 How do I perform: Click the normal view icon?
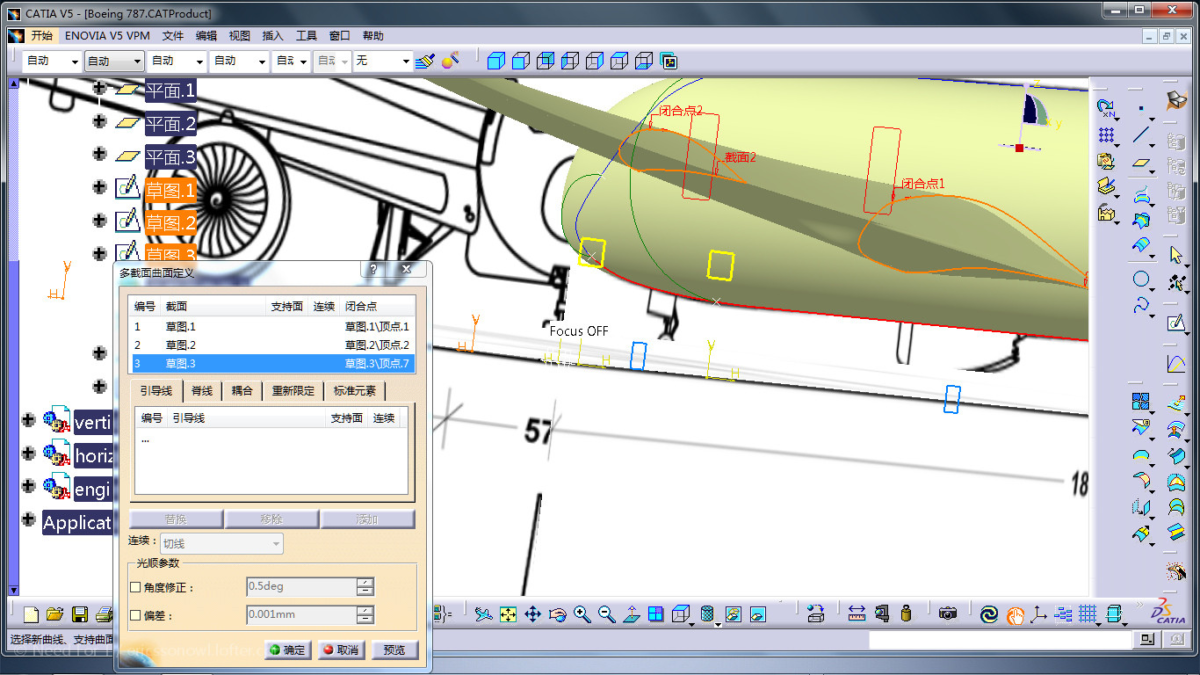(632, 614)
